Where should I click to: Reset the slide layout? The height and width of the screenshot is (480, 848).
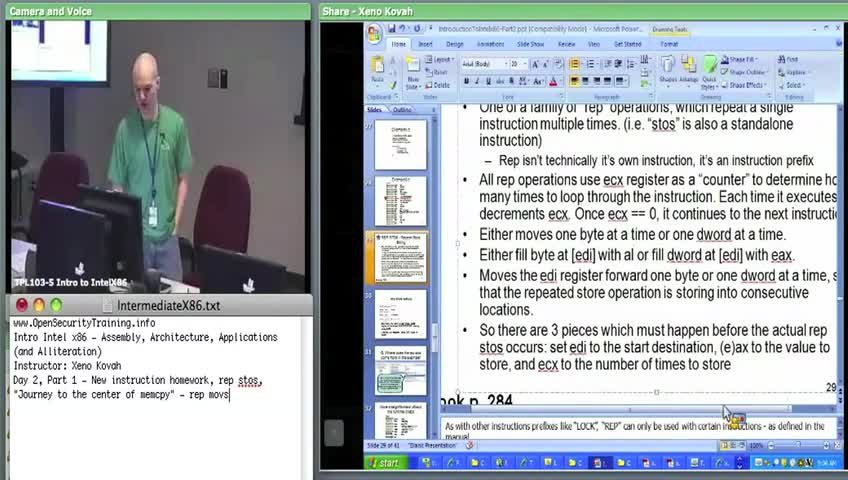point(437,72)
